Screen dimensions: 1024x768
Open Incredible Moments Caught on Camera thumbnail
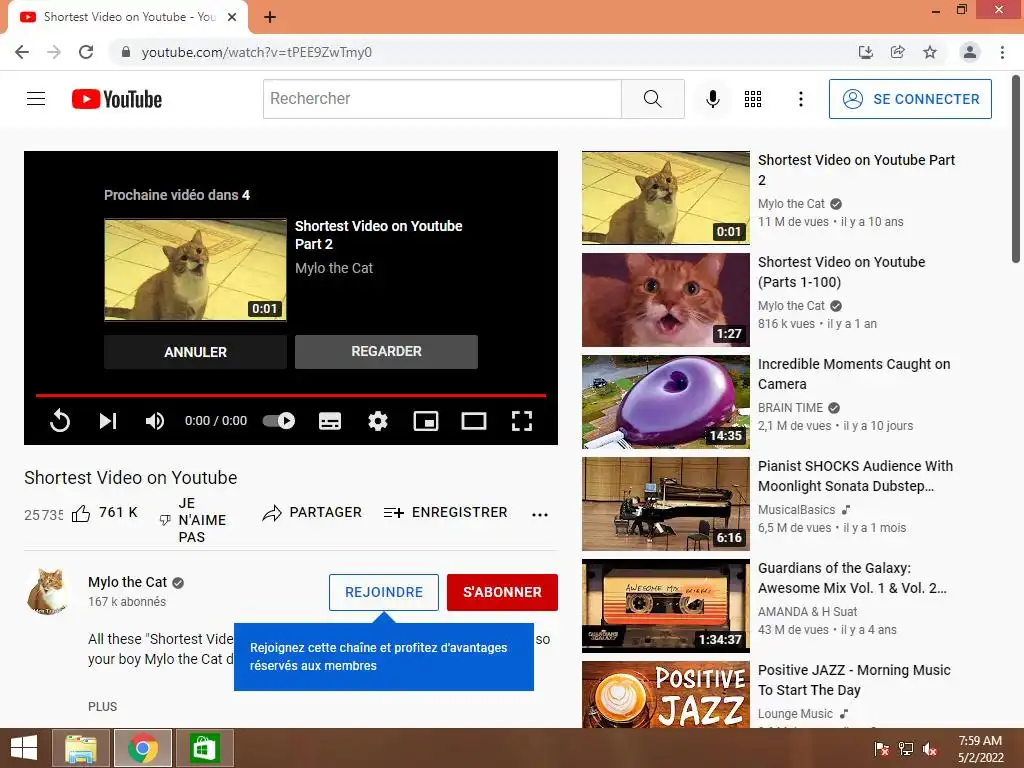tap(665, 402)
